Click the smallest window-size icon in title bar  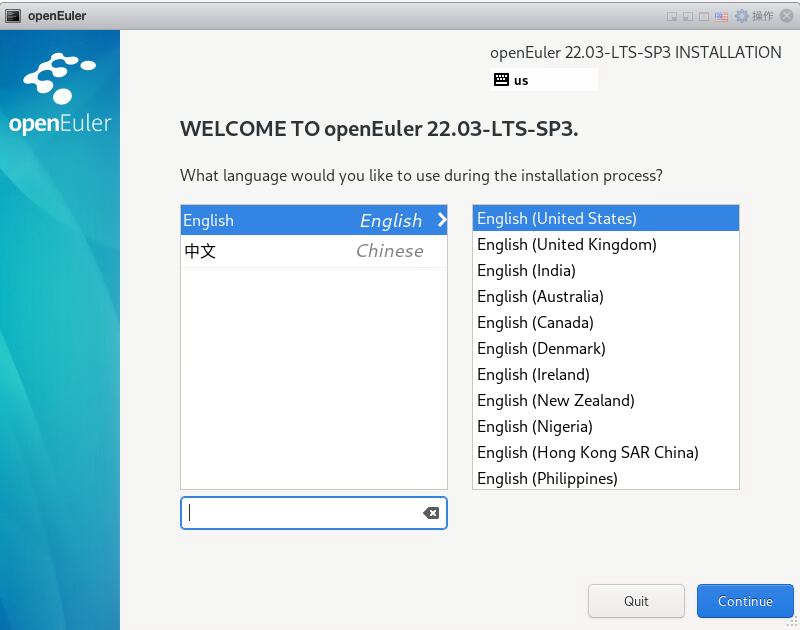[672, 16]
